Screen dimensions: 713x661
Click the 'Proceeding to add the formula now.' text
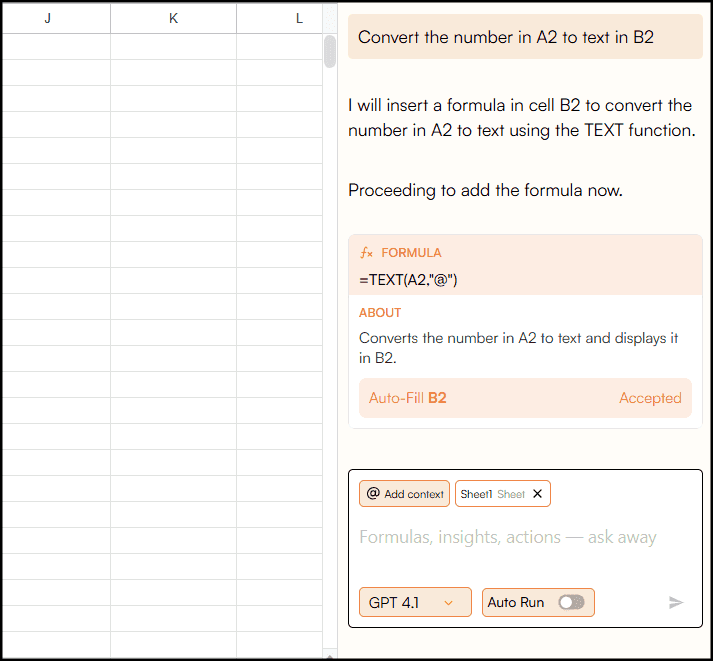coord(485,190)
